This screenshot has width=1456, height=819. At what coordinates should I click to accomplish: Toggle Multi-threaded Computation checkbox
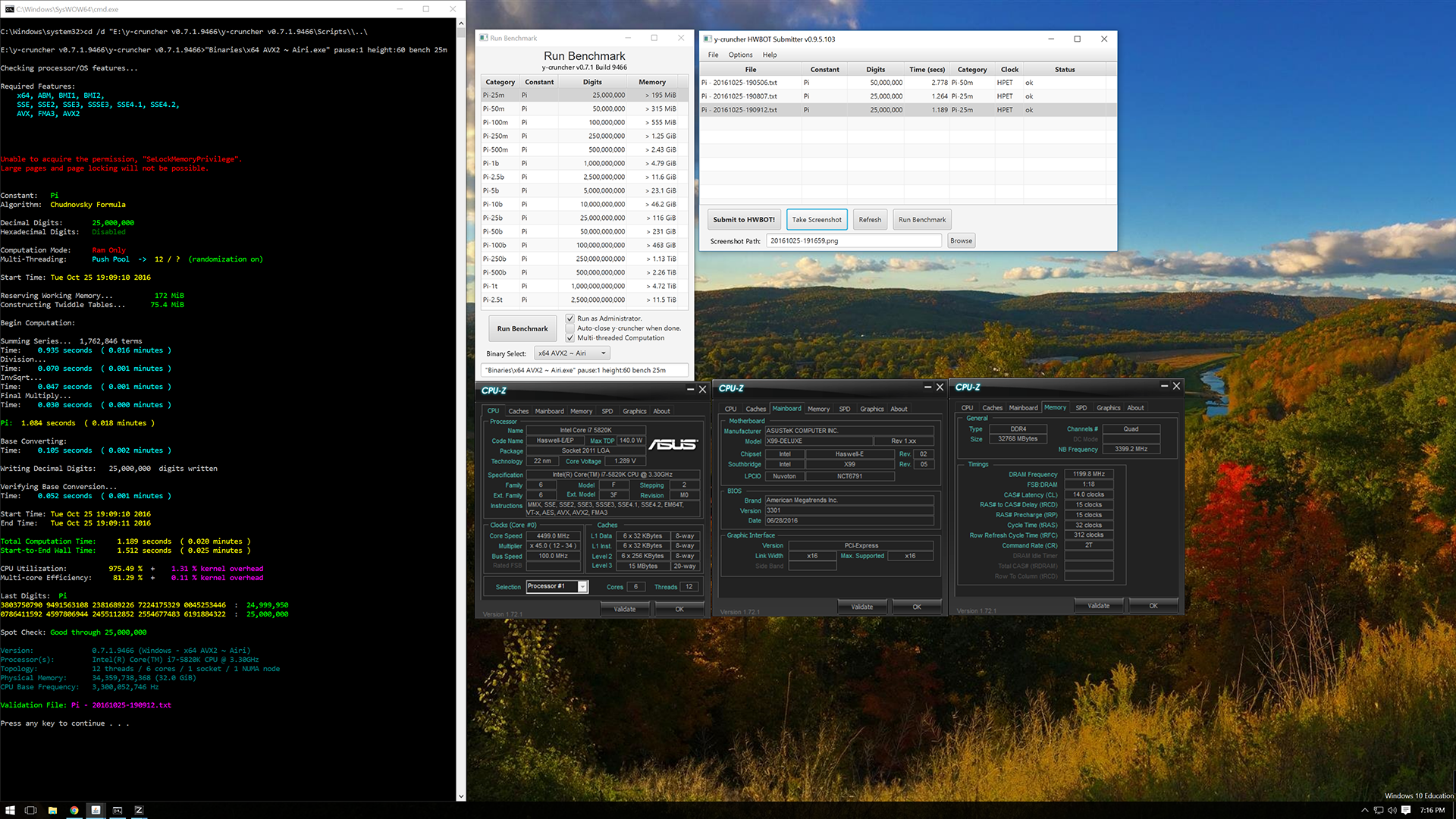[x=570, y=338]
